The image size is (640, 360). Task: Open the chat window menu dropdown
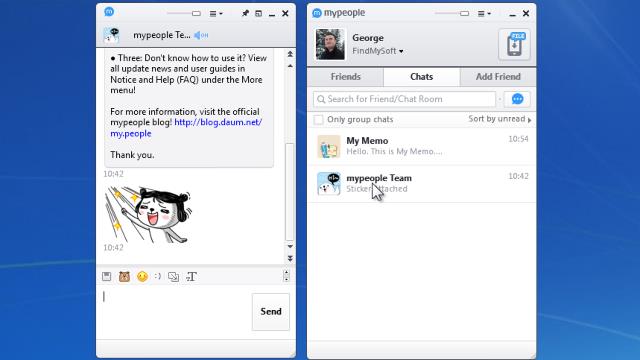point(216,13)
